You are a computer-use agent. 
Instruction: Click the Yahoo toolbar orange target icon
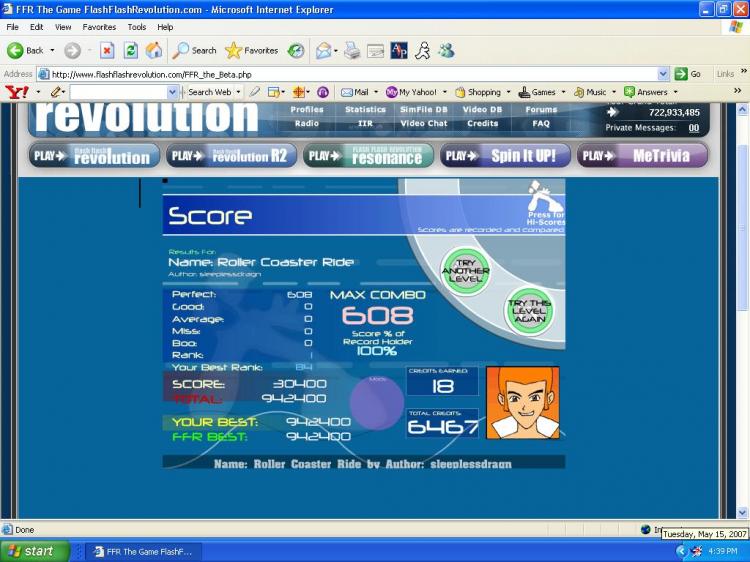tap(299, 92)
